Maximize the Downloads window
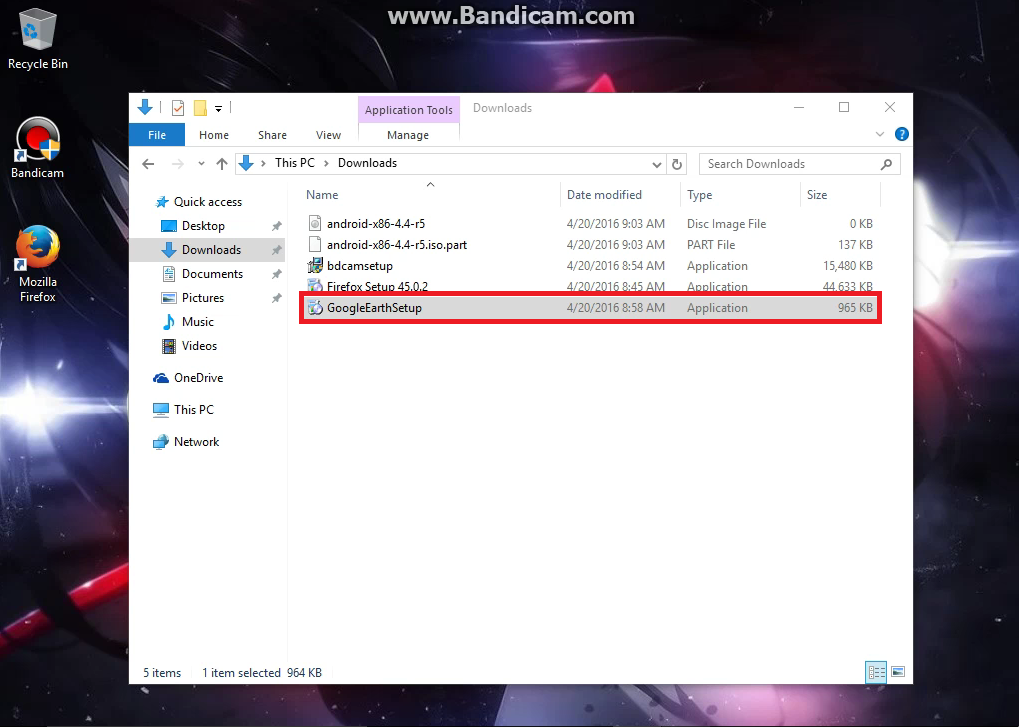The height and width of the screenshot is (727, 1019). click(844, 107)
